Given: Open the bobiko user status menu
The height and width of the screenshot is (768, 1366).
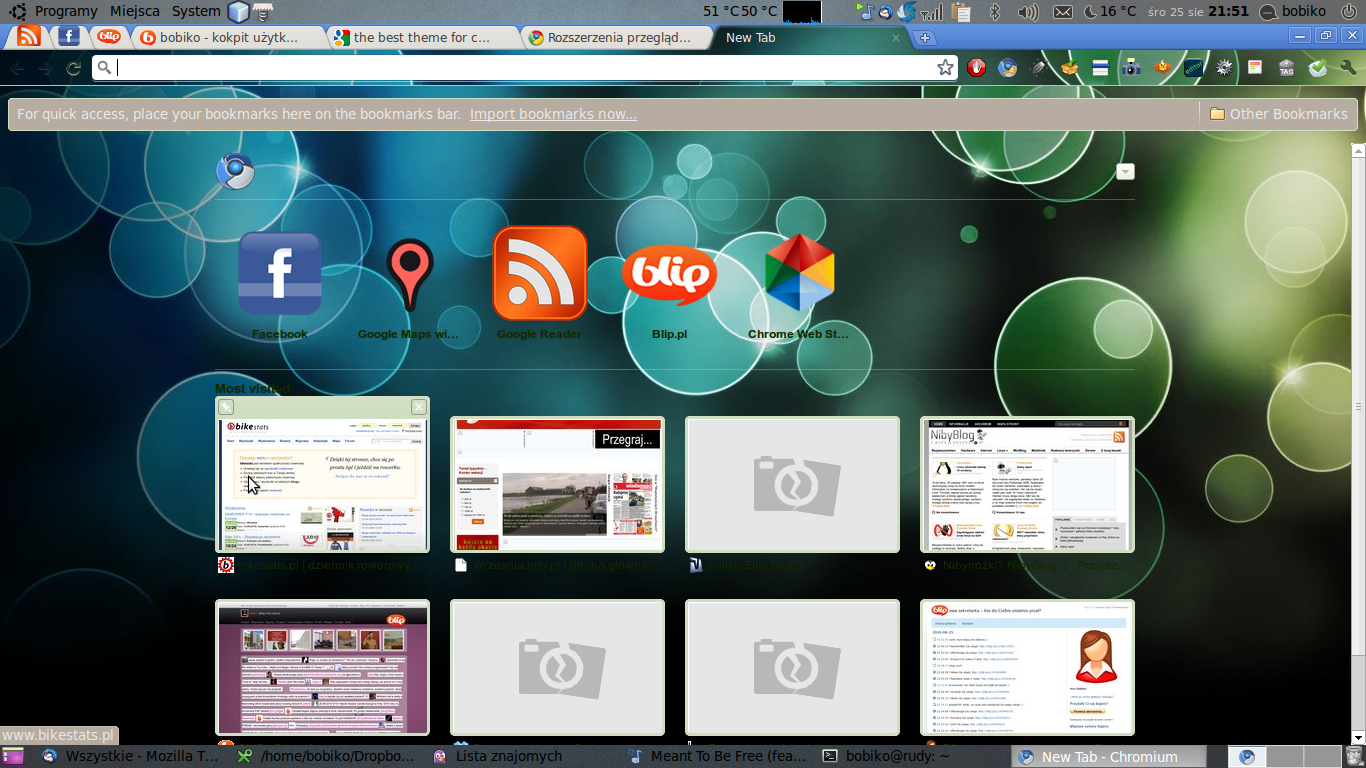Looking at the screenshot, I should click(x=1292, y=11).
